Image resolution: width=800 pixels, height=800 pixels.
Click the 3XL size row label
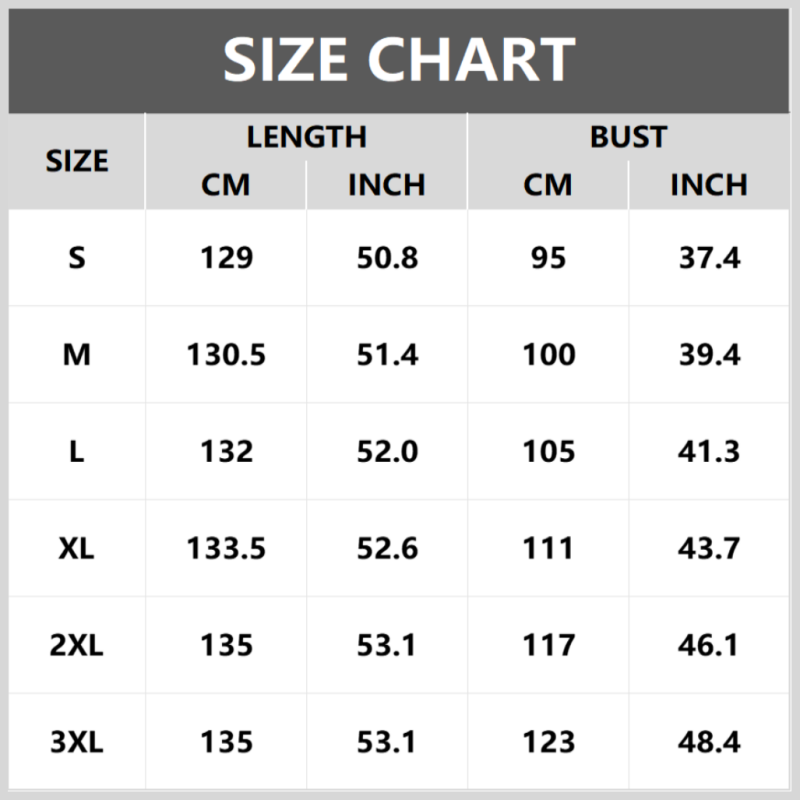[x=77, y=742]
